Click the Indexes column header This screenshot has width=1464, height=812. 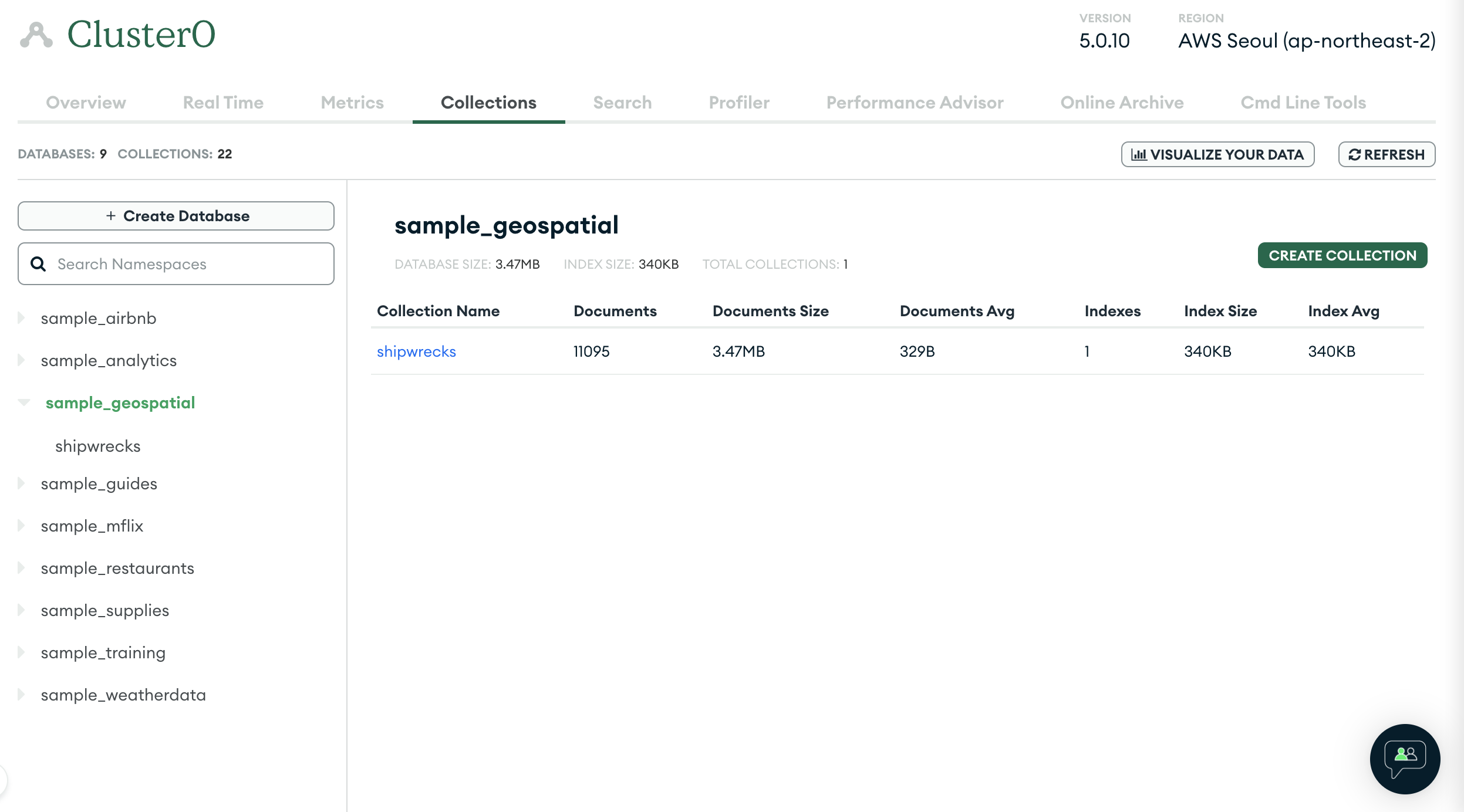coord(1113,311)
